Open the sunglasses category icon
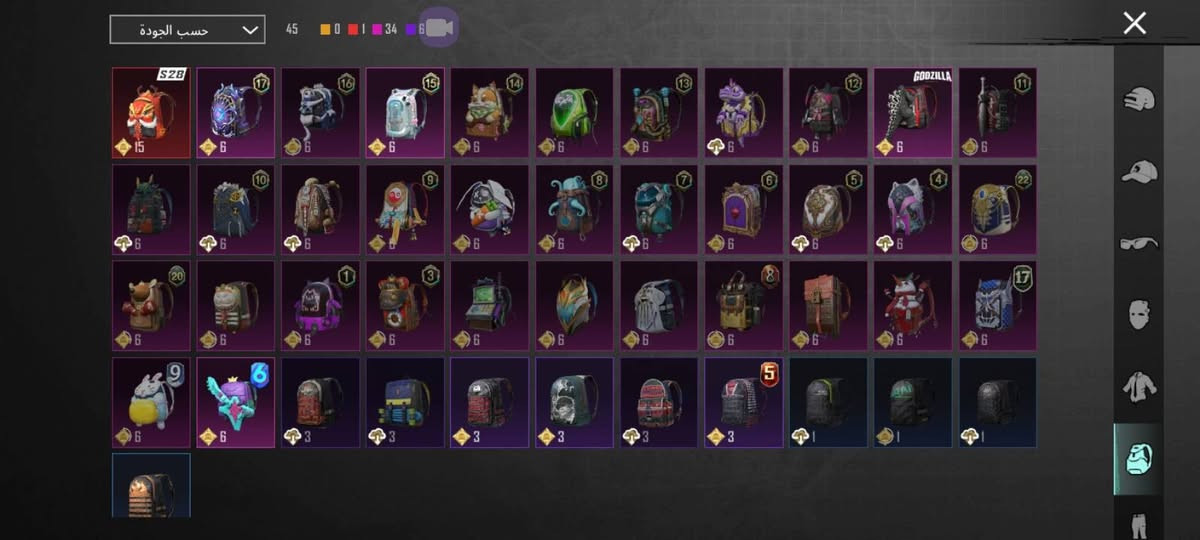 point(1139,243)
